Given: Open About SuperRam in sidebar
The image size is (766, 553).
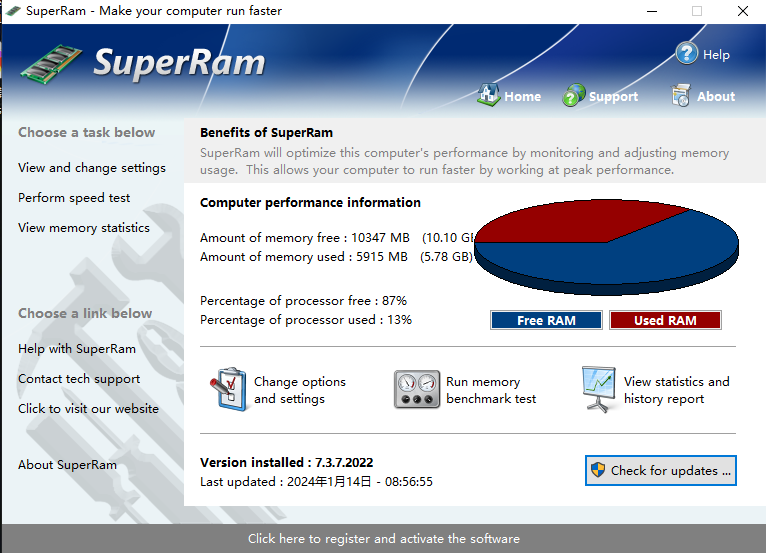Looking at the screenshot, I should (x=67, y=465).
